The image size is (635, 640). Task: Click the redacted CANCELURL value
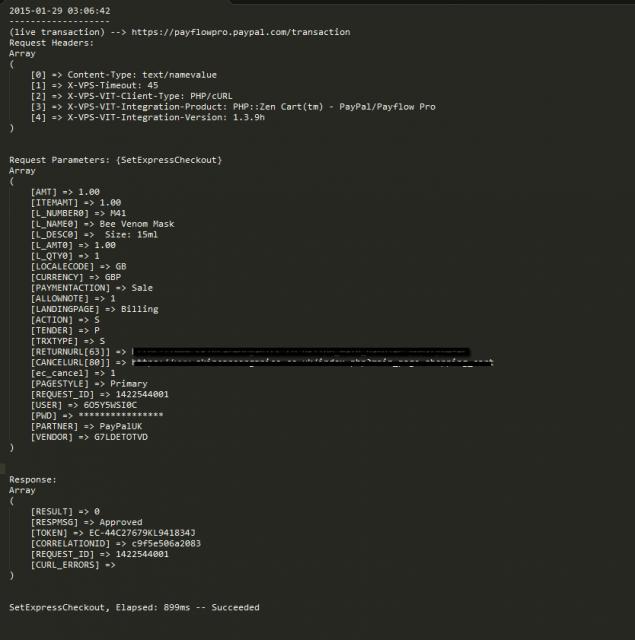tap(313, 362)
